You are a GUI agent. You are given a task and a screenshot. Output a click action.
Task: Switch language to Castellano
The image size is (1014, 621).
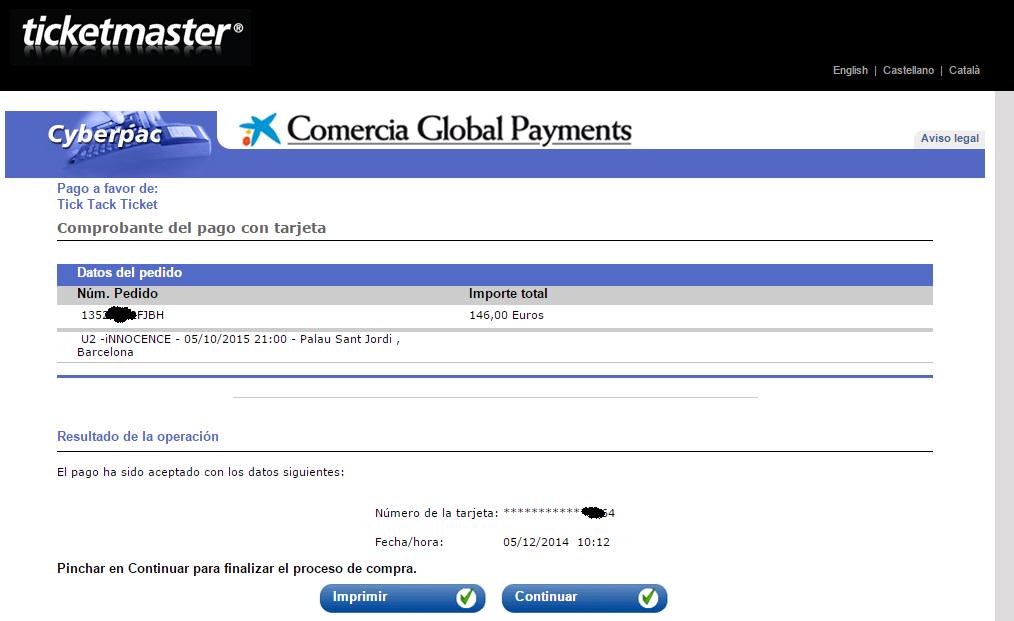(908, 70)
